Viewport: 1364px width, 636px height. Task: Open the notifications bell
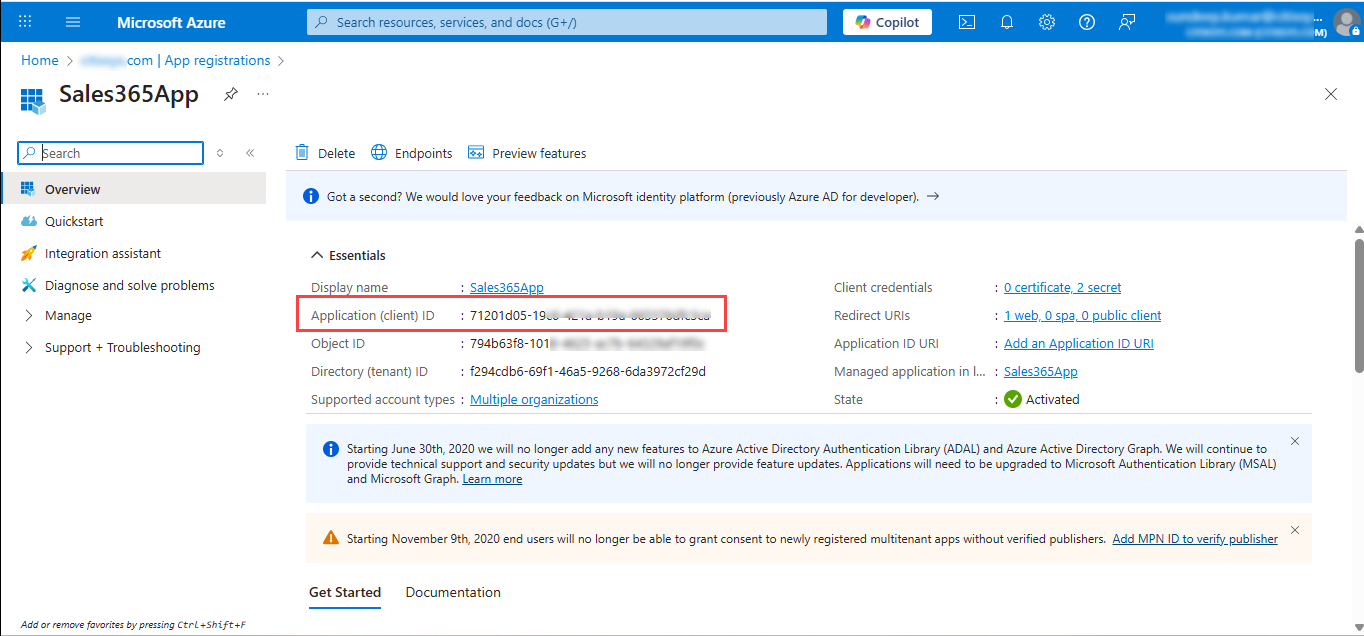click(1007, 22)
